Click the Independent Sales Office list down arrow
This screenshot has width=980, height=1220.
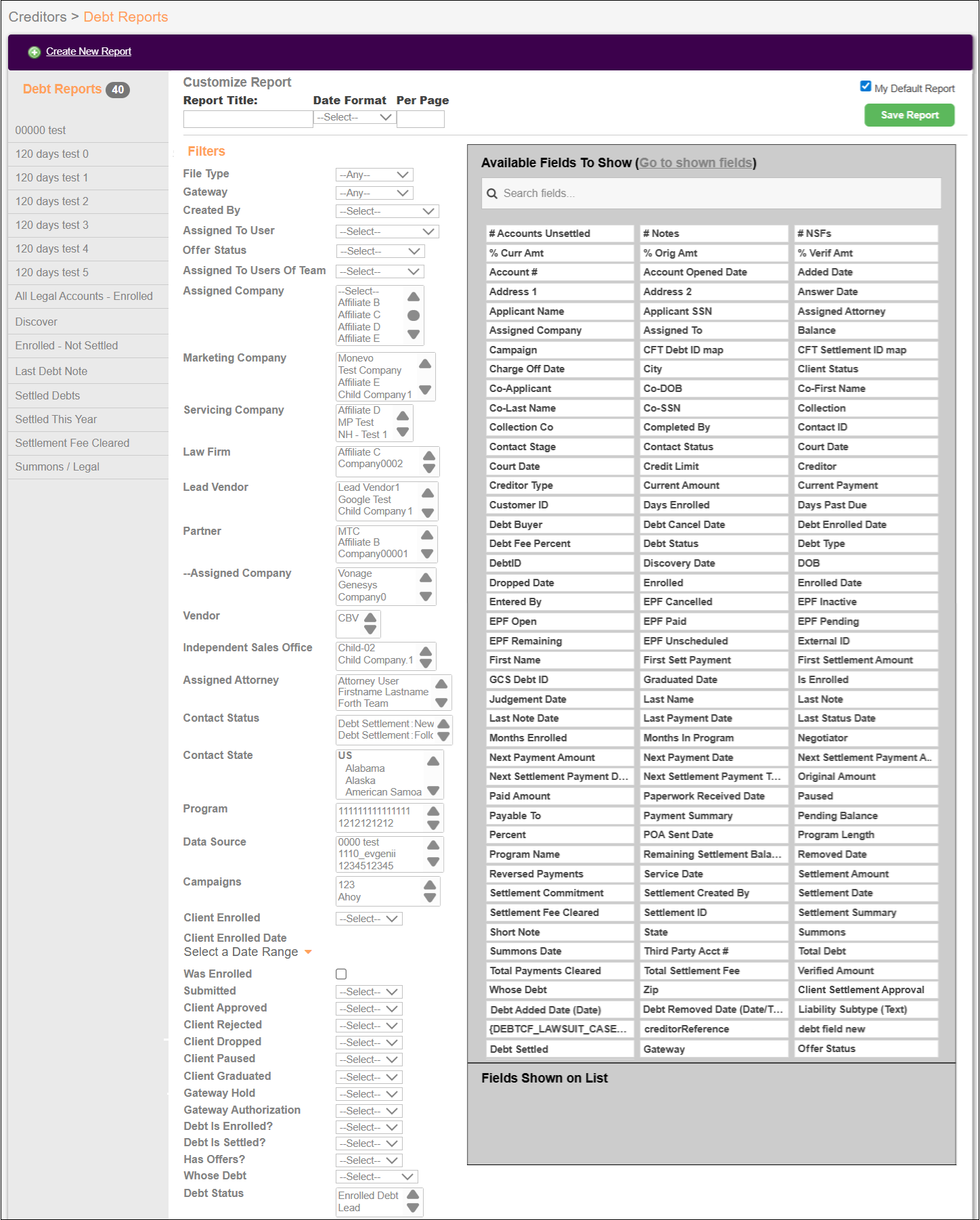tap(426, 663)
